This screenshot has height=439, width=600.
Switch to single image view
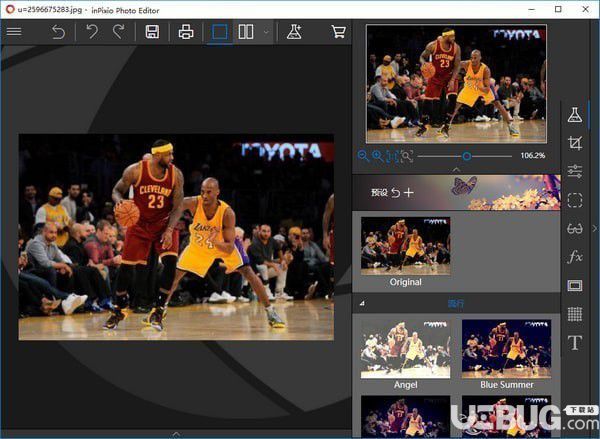(x=220, y=32)
